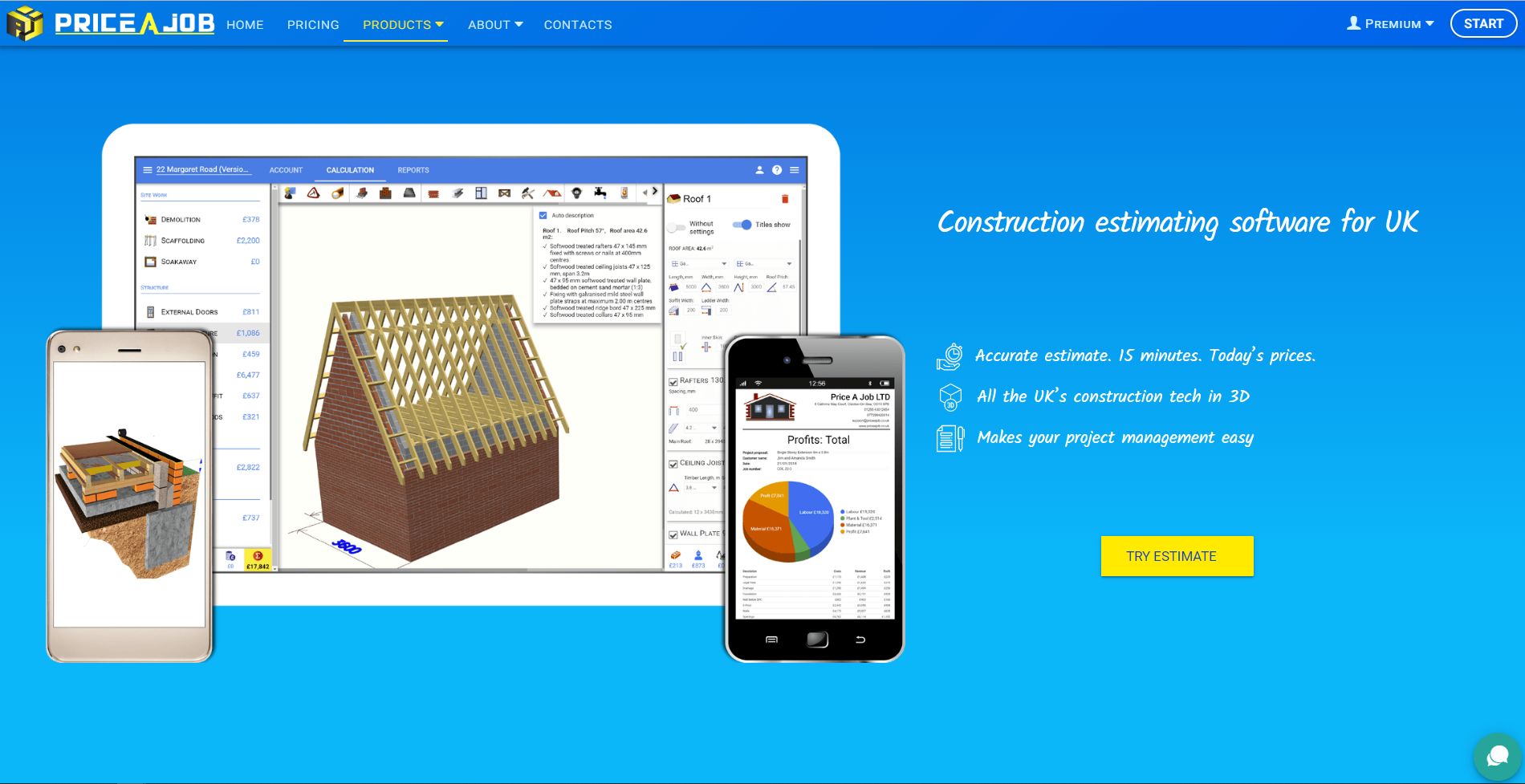Switch to the Reports tab
Image resolution: width=1525 pixels, height=784 pixels.
(413, 170)
